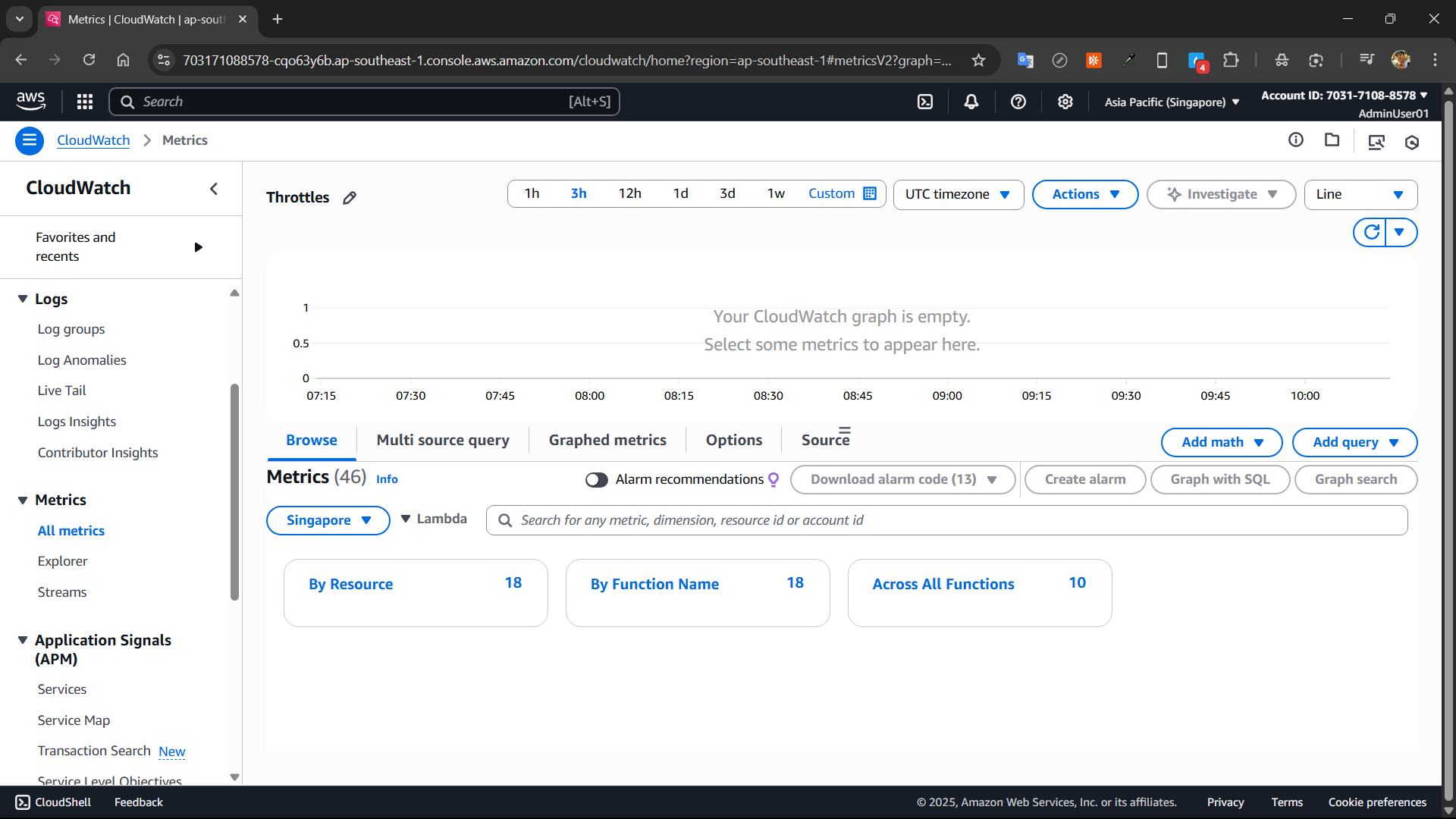Screen dimensions: 1456x819
Task: Open the By Resource metrics card
Action: 416,593
